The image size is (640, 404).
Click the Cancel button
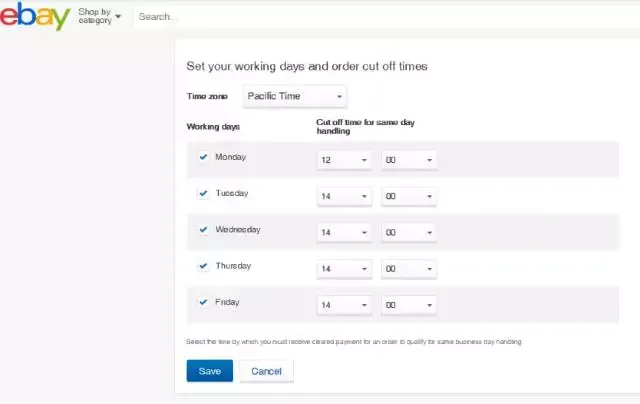[x=267, y=371]
